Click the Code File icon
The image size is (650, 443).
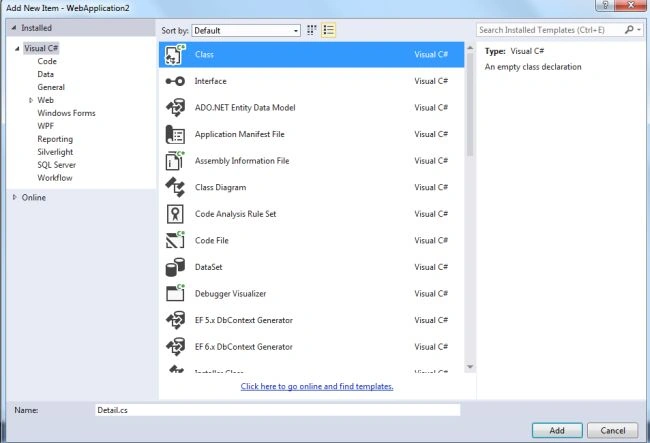pos(175,240)
